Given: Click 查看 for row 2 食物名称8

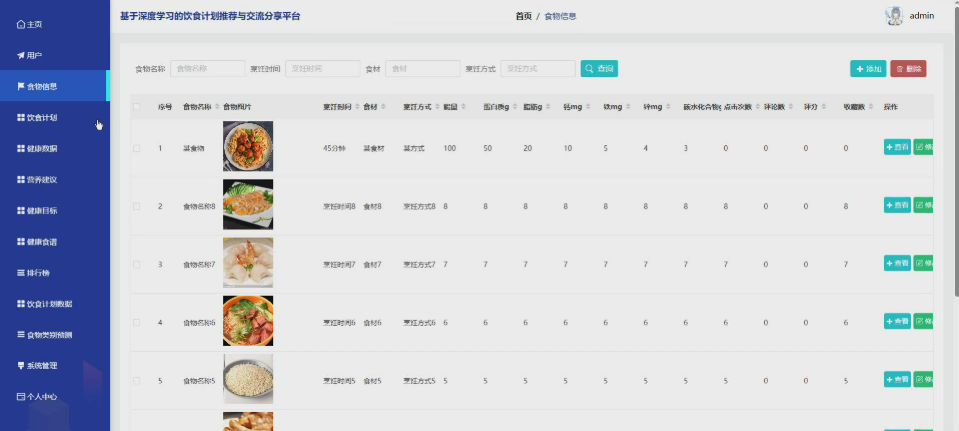Looking at the screenshot, I should tap(897, 205).
